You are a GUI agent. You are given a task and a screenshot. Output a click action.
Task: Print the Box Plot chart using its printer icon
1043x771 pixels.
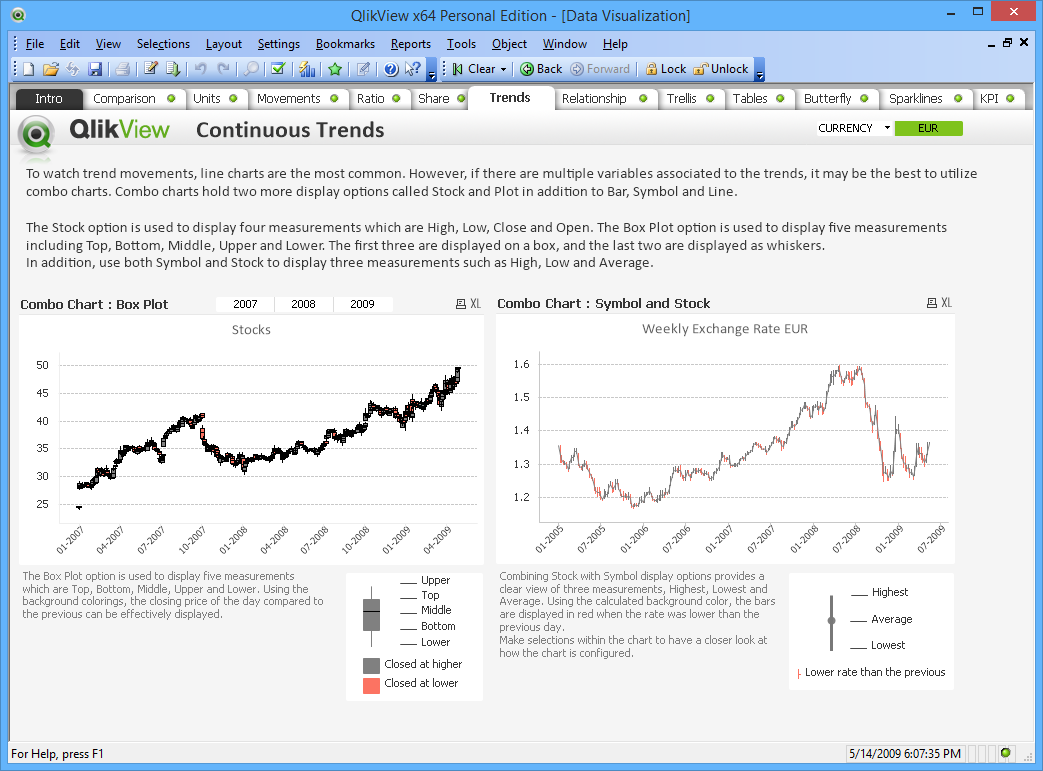tap(461, 304)
